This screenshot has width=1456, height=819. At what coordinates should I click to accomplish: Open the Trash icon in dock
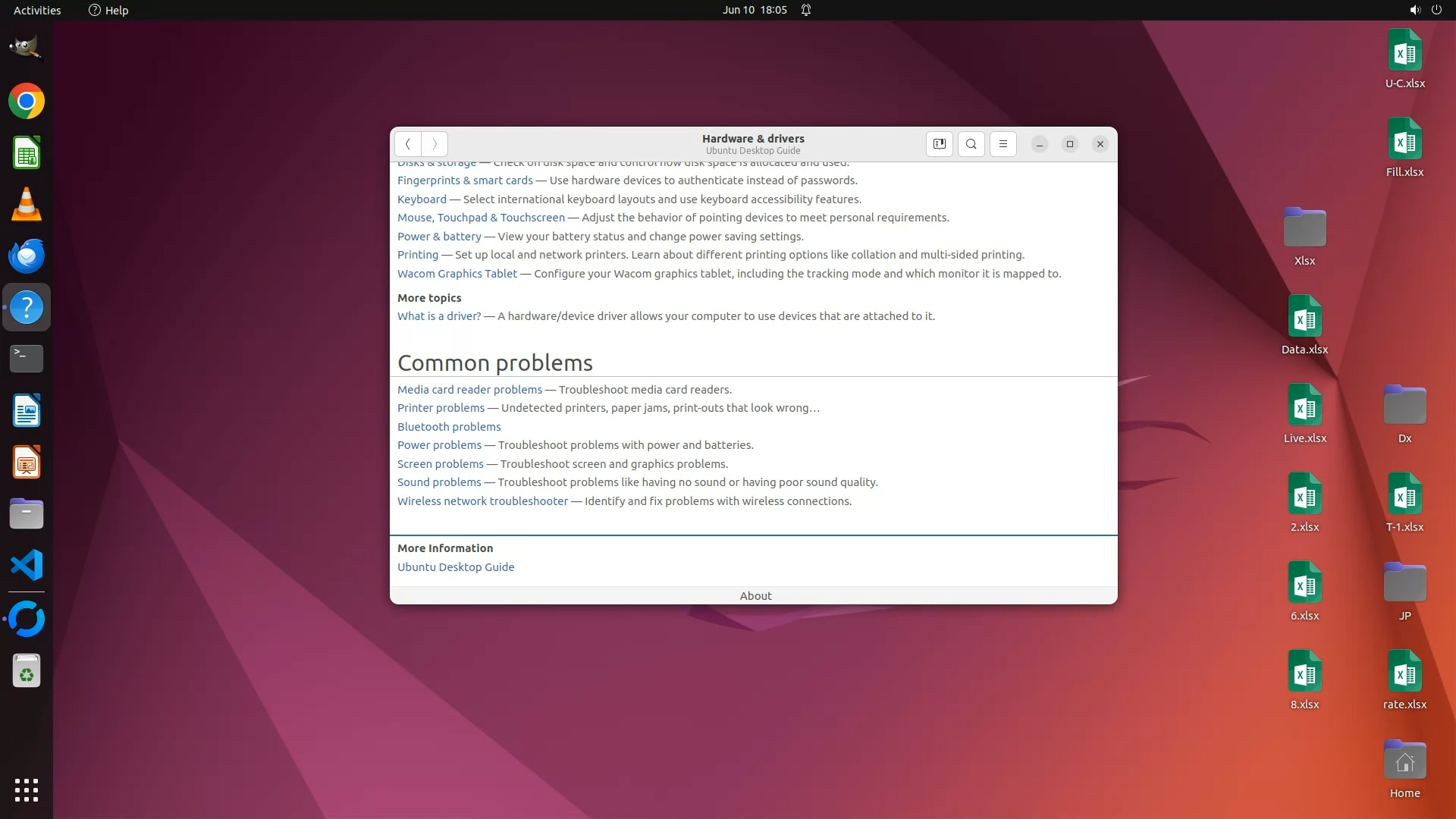(27, 672)
